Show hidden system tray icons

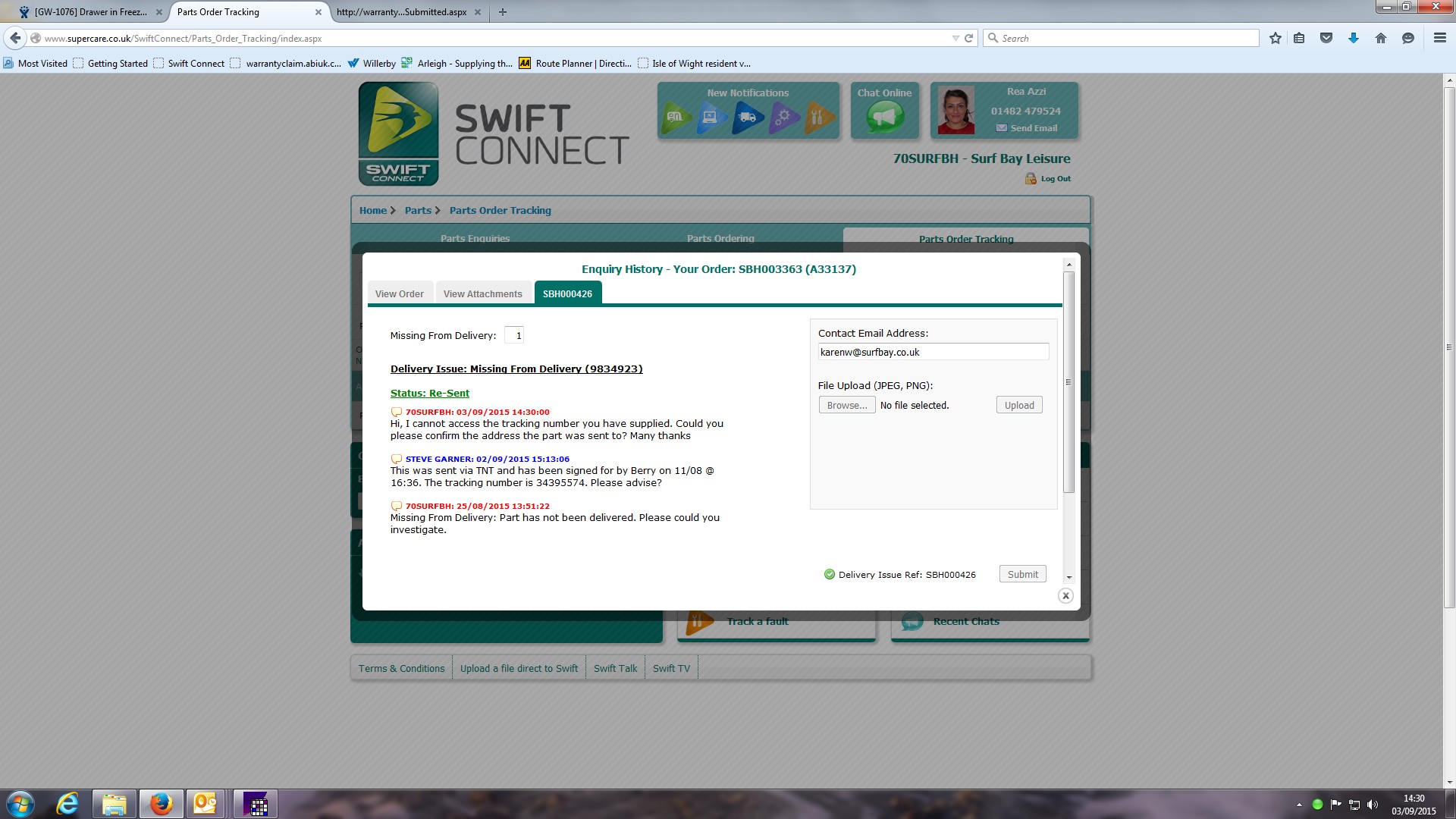pos(1299,805)
